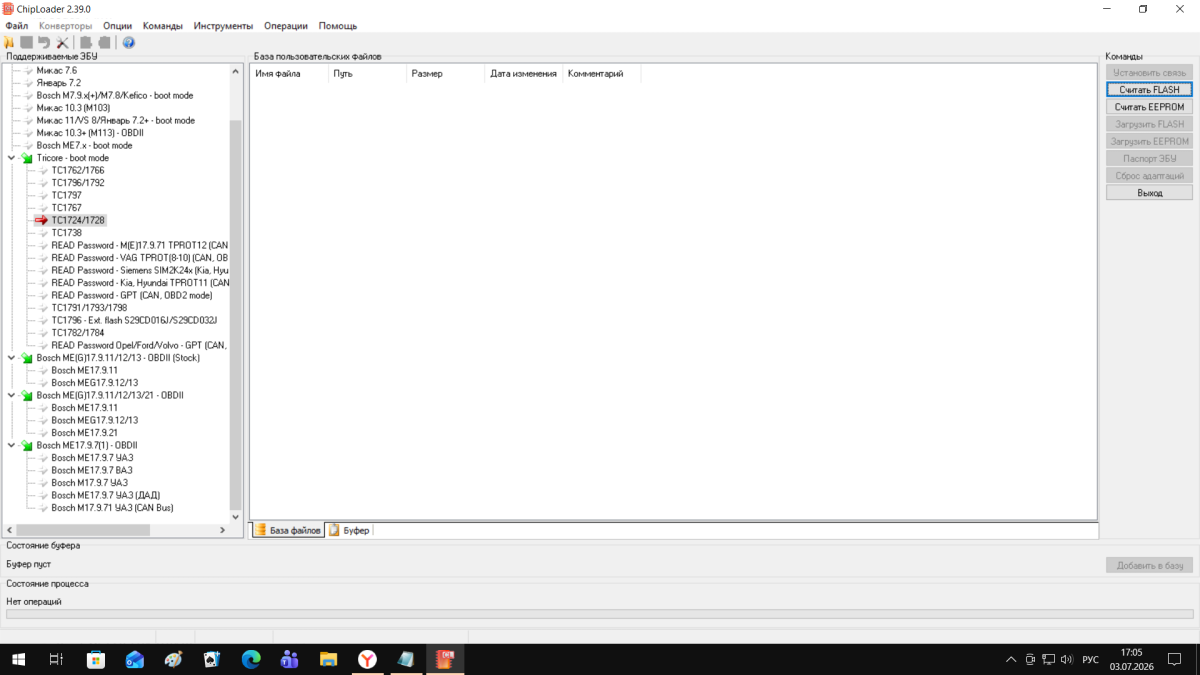The image size is (1200, 675).
Task: Click the database icon on the База файлов tab
Action: click(x=261, y=530)
